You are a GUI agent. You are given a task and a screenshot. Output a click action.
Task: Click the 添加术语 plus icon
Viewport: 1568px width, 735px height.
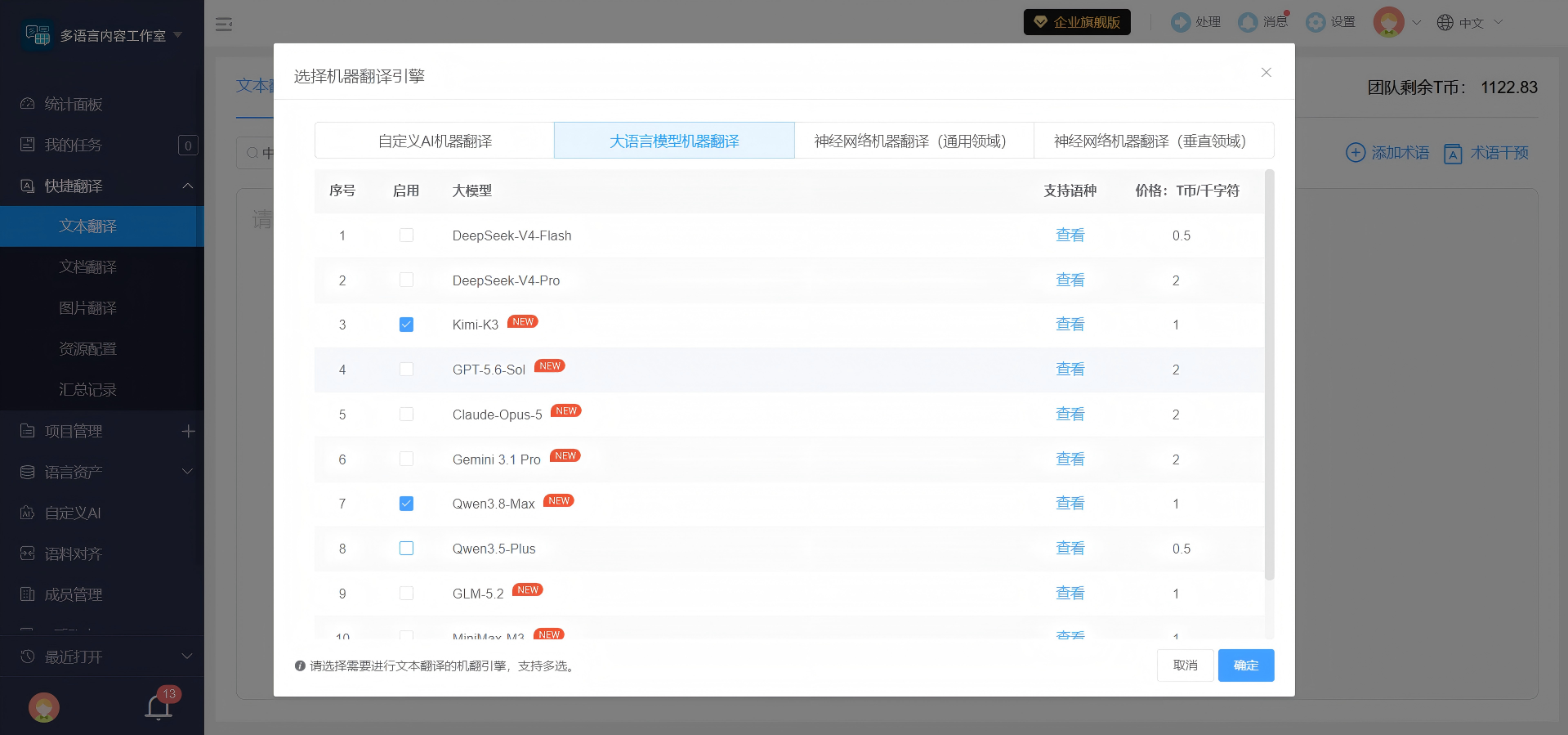point(1356,153)
